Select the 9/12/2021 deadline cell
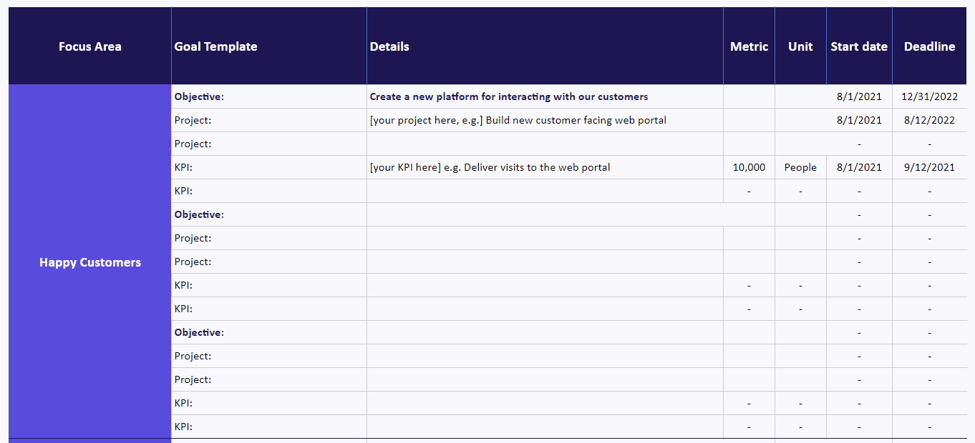The height and width of the screenshot is (443, 975). (930, 167)
